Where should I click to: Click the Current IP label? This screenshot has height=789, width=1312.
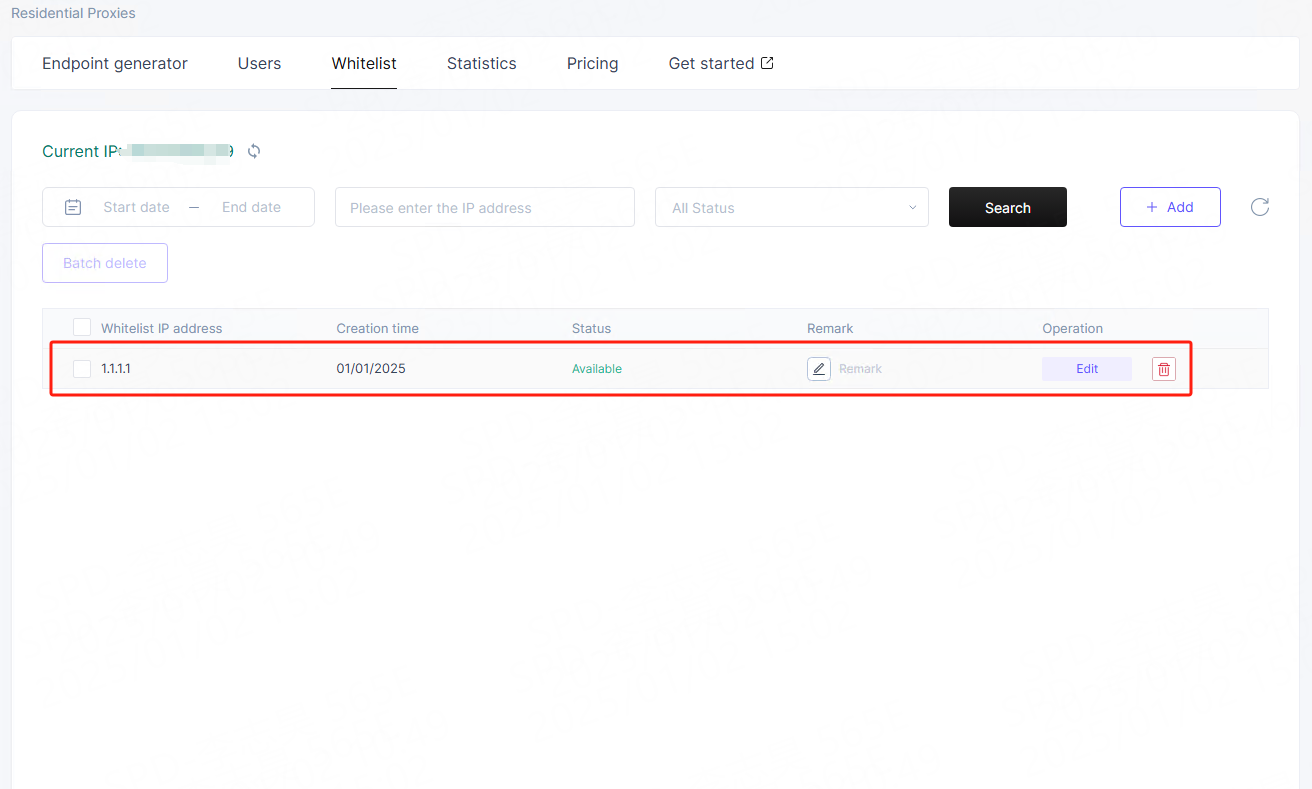[x=81, y=152]
